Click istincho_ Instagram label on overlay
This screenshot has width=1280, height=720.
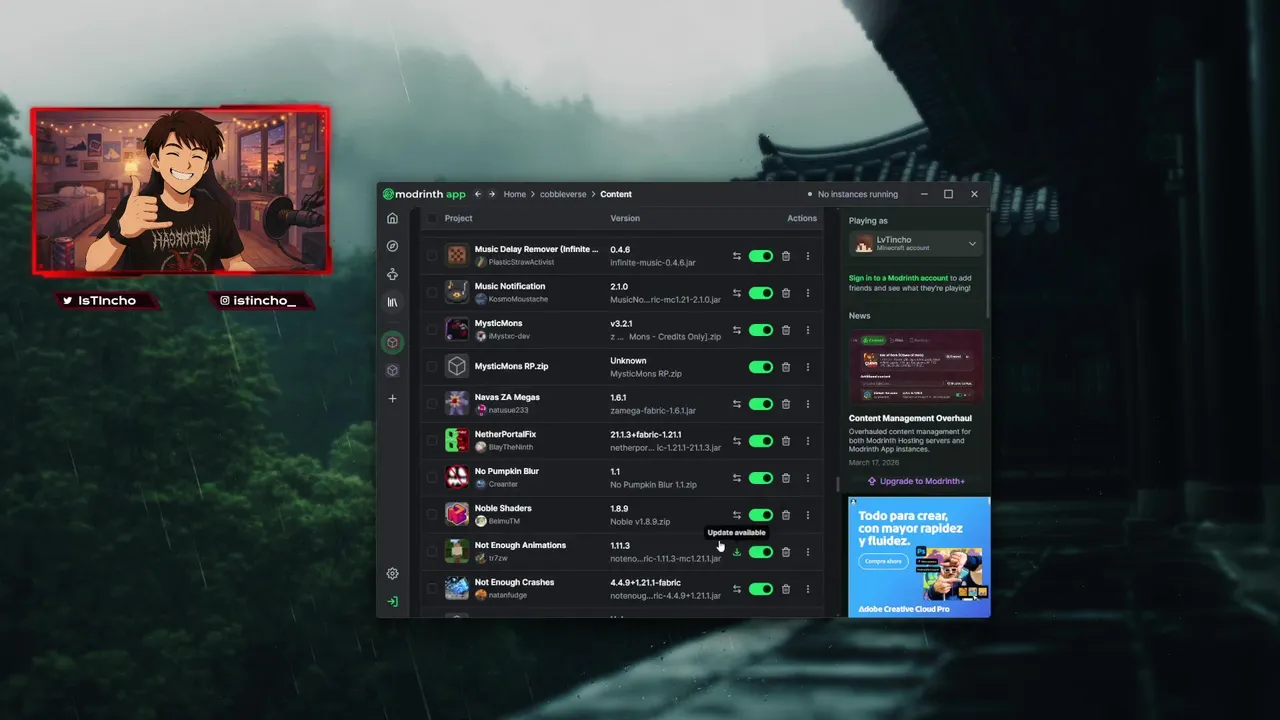[258, 300]
